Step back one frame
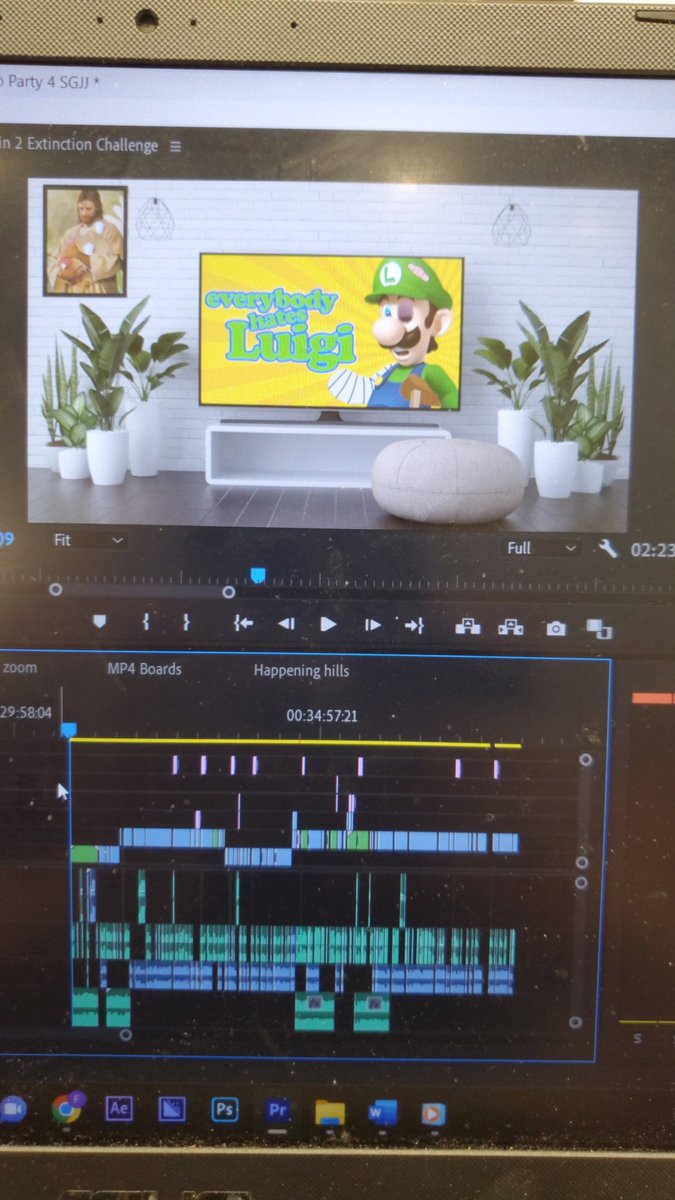Image resolution: width=675 pixels, height=1200 pixels. (x=286, y=624)
